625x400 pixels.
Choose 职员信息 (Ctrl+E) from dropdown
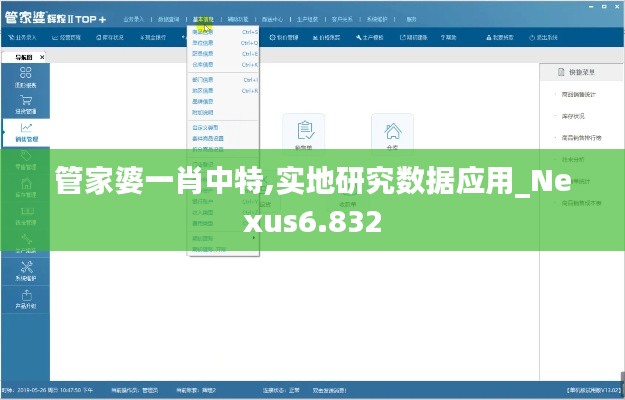[x=223, y=53]
